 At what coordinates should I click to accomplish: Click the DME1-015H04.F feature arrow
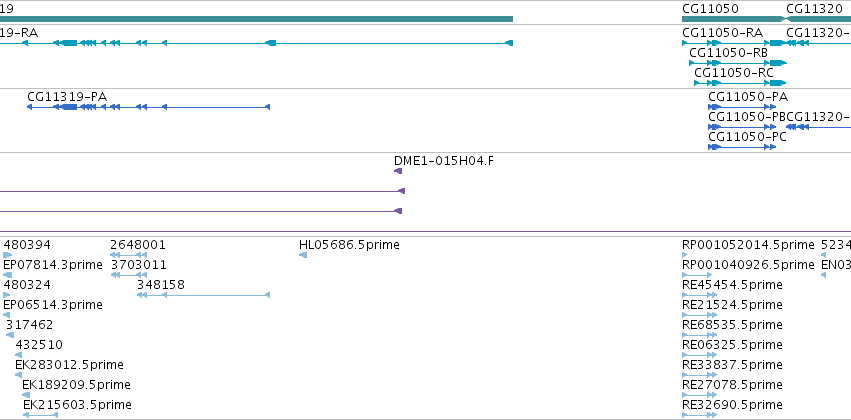point(398,171)
